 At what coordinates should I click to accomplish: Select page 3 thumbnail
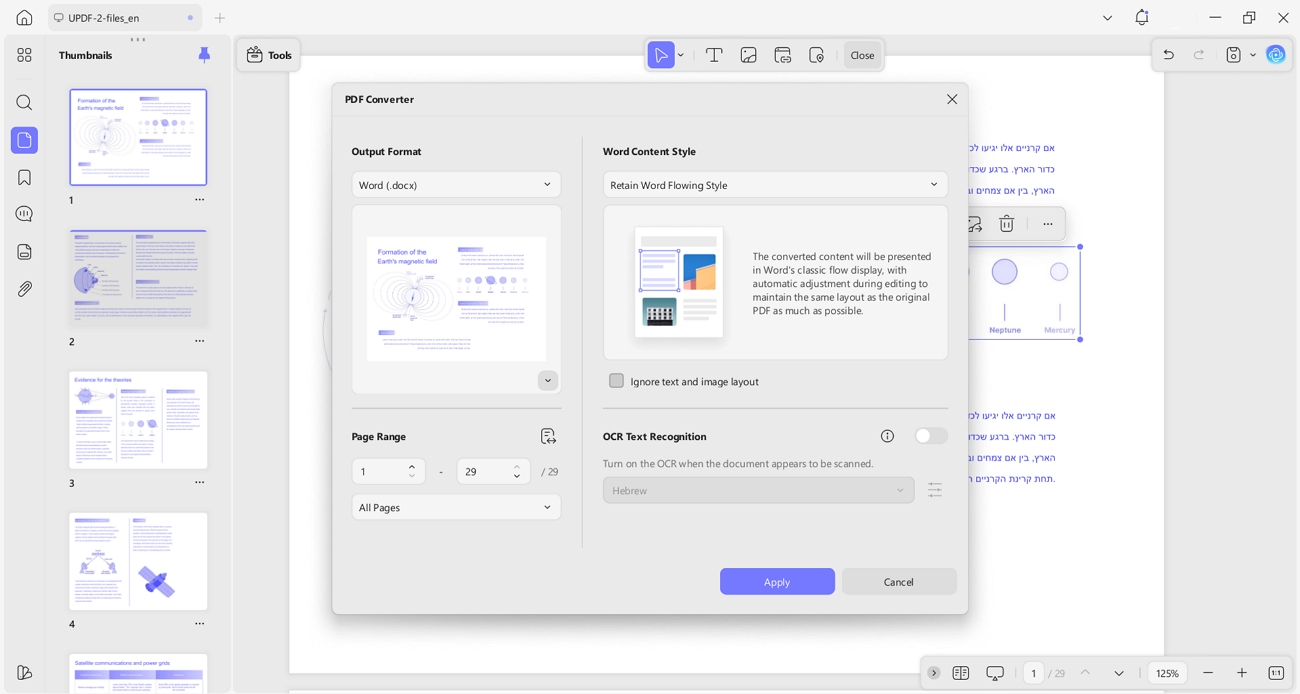pos(138,420)
